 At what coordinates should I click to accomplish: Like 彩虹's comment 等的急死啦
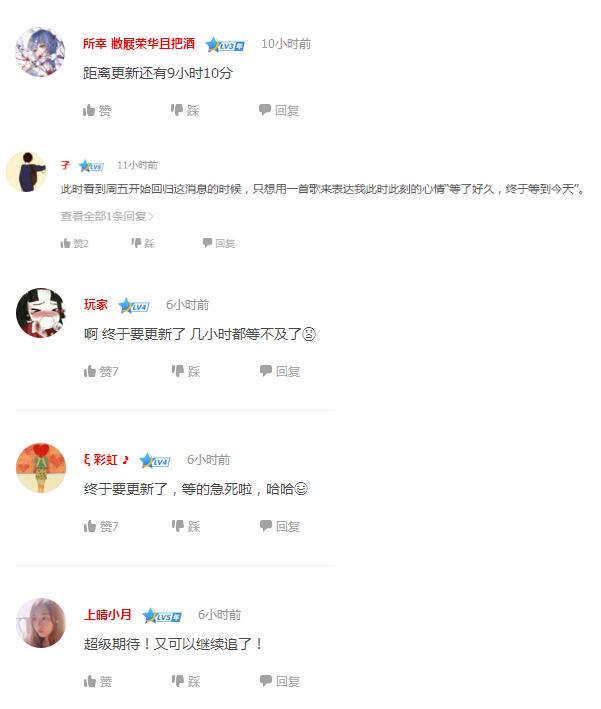pyautogui.click(x=101, y=527)
